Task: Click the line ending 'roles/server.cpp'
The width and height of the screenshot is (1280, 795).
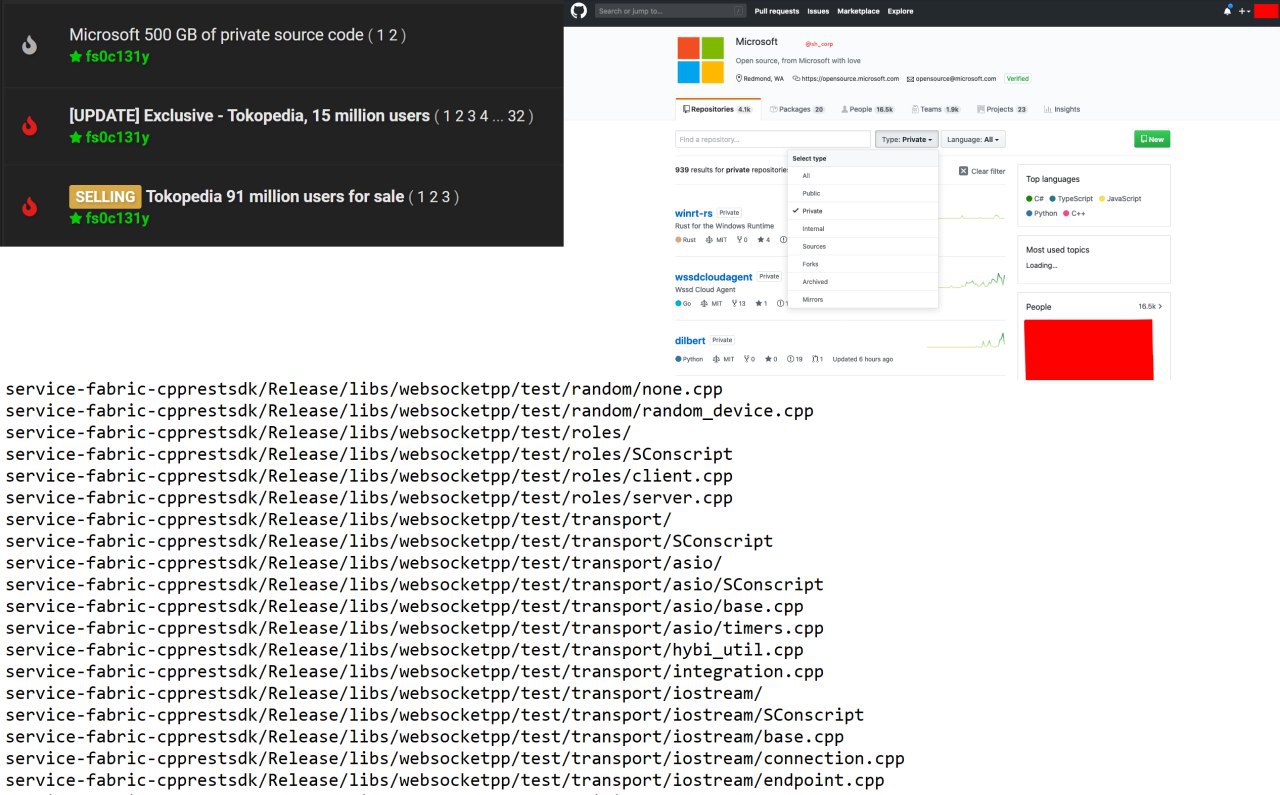Action: click(369, 497)
